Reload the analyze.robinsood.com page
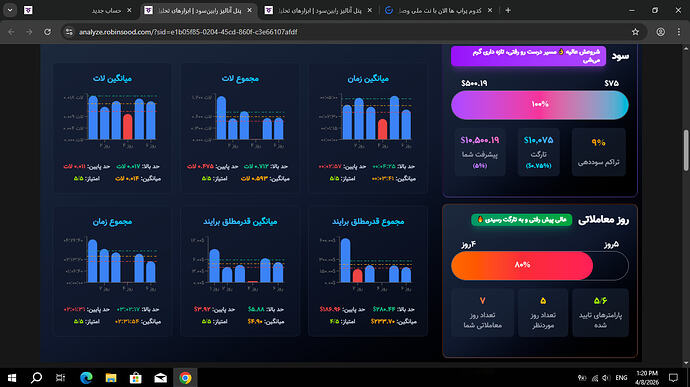Image resolution: width=690 pixels, height=387 pixels. click(47, 32)
